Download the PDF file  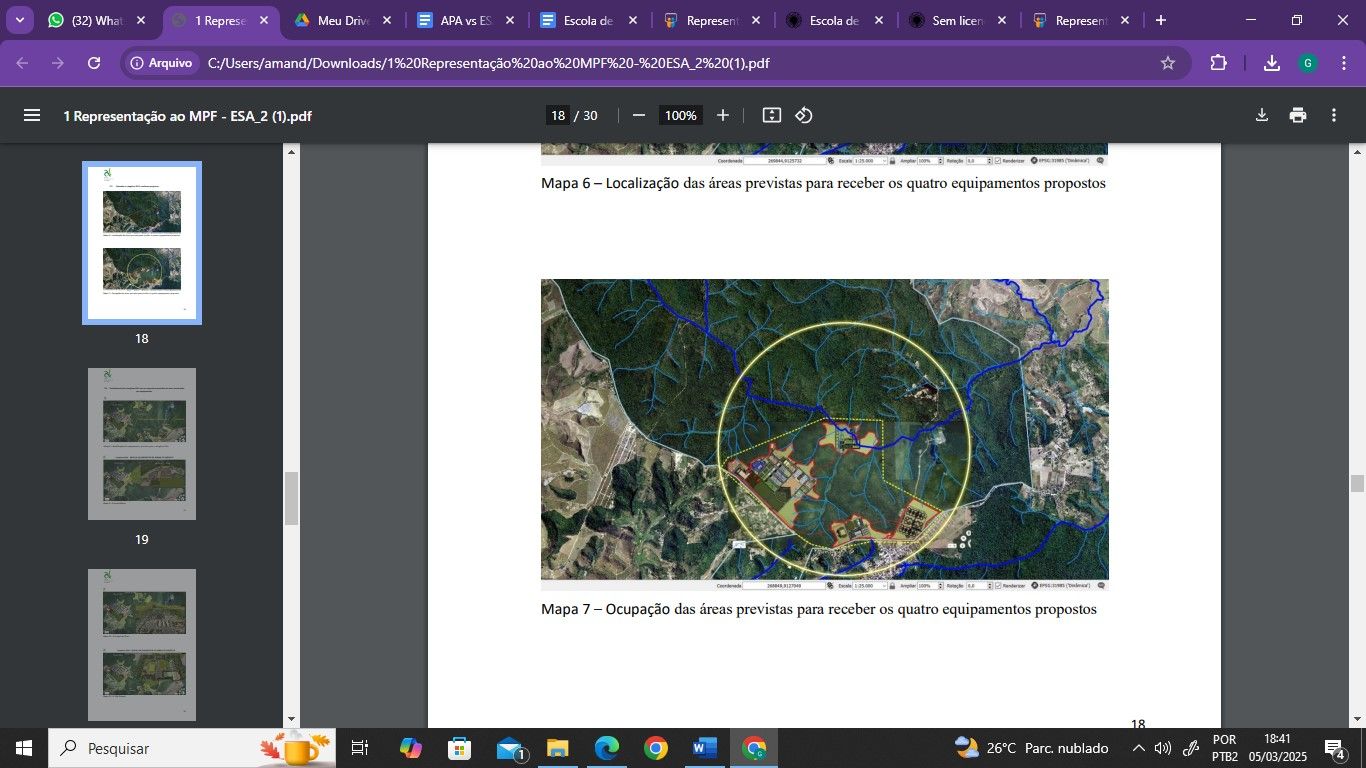pos(1262,115)
